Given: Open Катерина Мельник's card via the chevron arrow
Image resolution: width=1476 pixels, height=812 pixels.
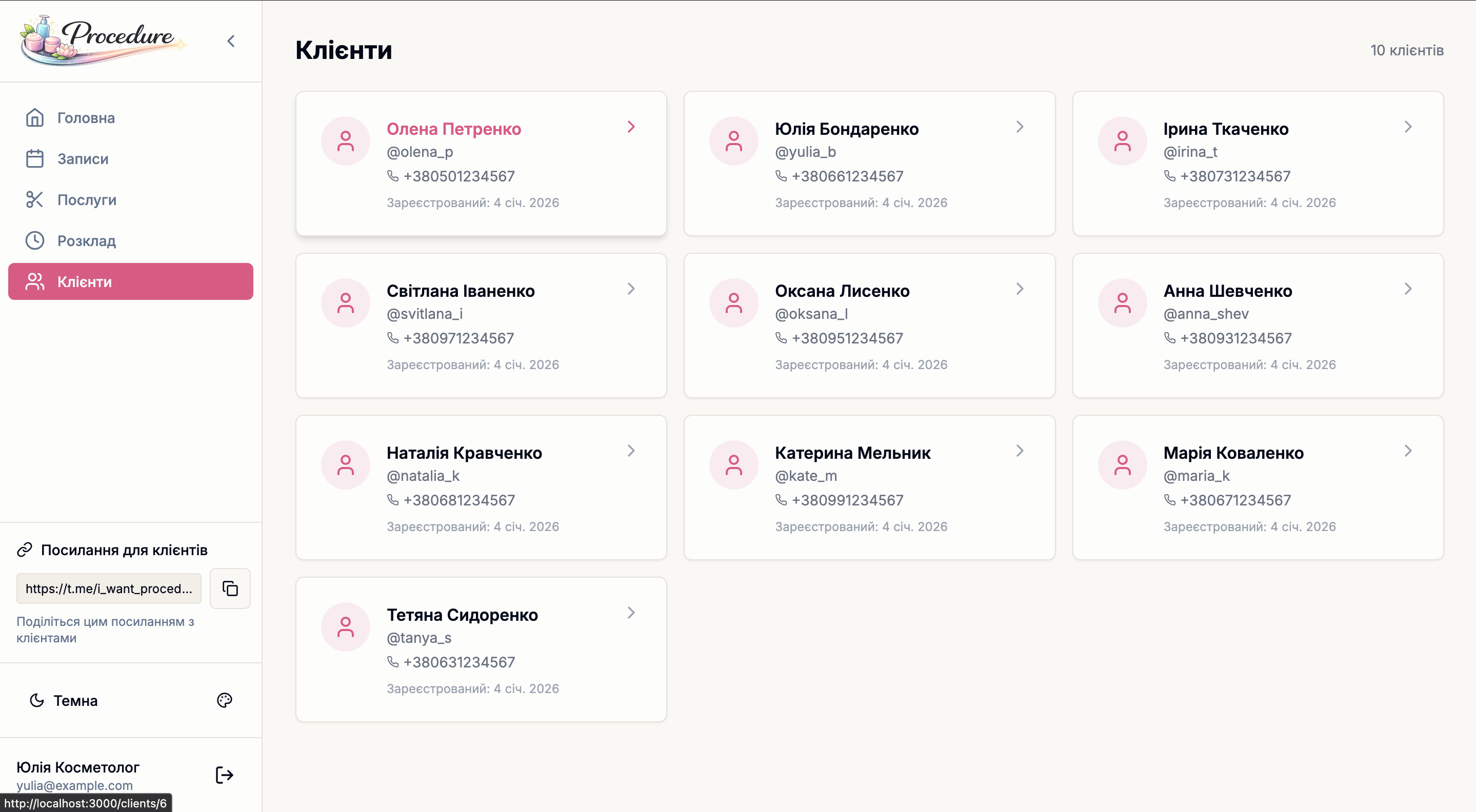Looking at the screenshot, I should (1020, 451).
